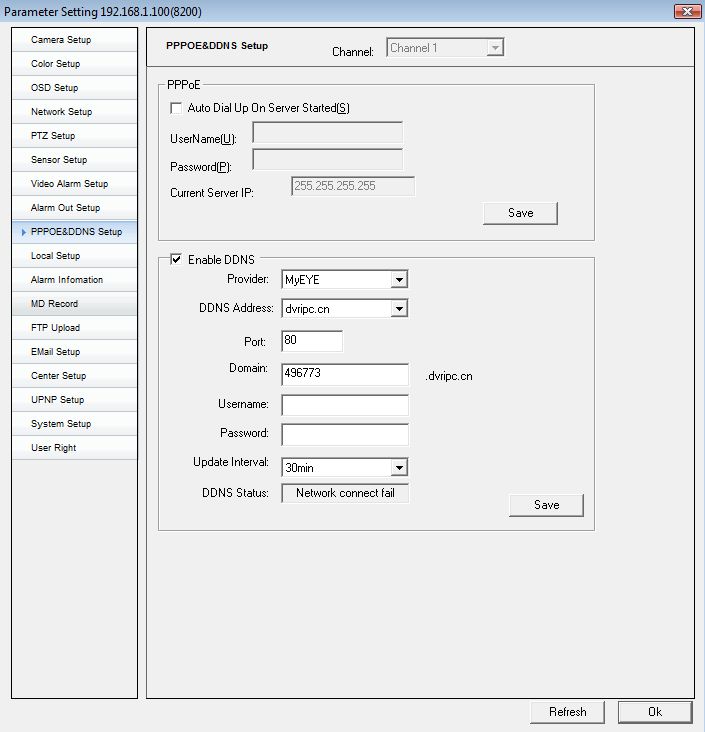Save the DDNS settings

[546, 505]
